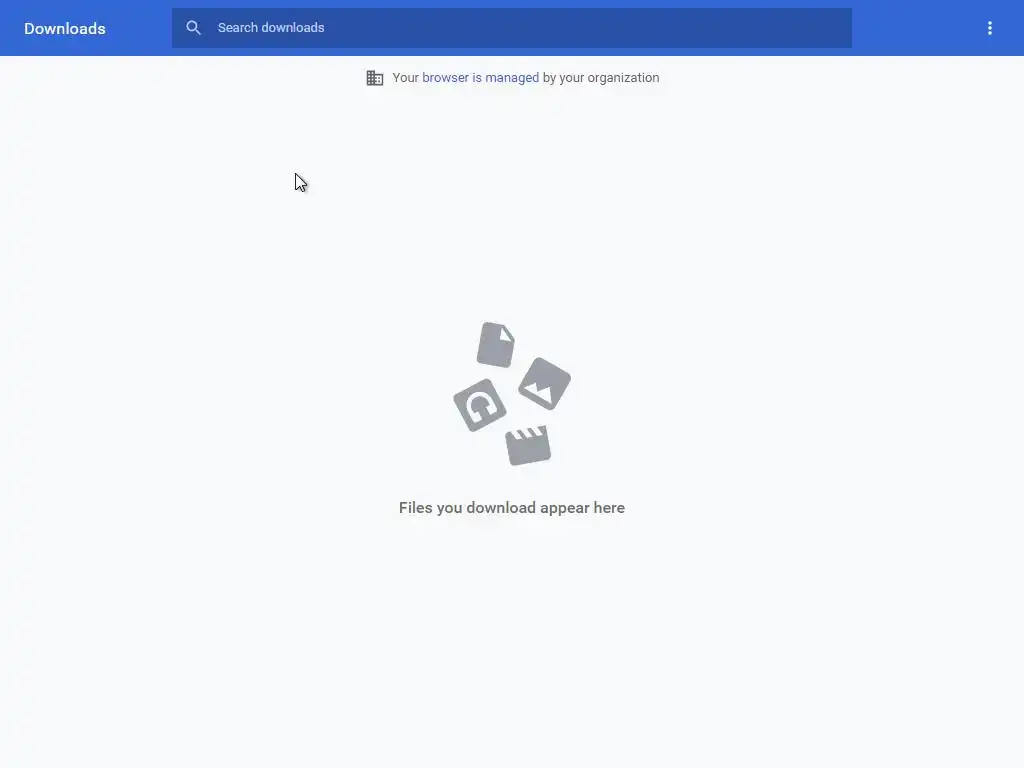Click blue toolbar gap between Downloads title and search
1024x768 pixels.
[138, 28]
